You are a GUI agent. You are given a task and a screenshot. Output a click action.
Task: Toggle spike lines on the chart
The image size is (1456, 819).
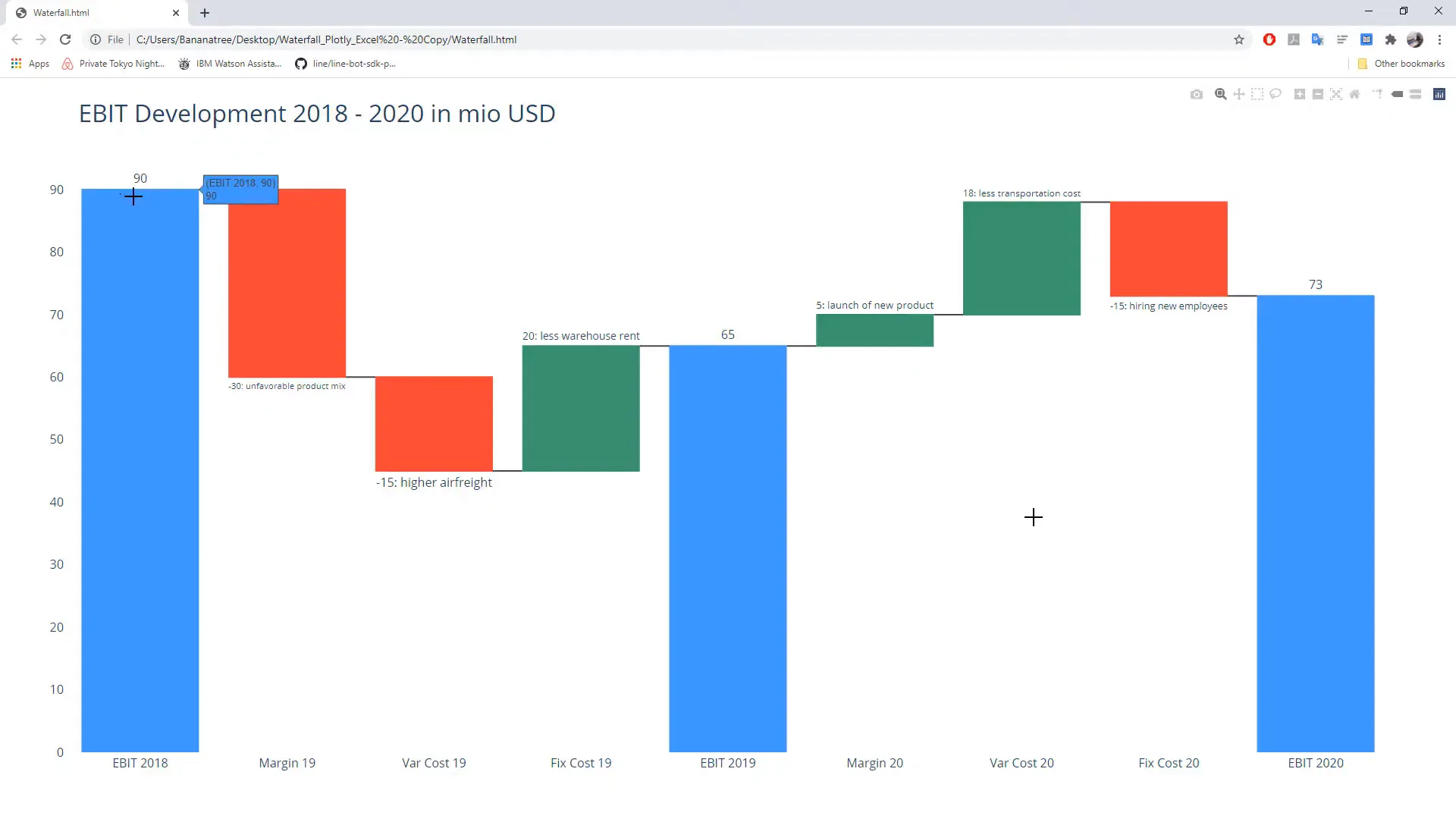coord(1377,94)
